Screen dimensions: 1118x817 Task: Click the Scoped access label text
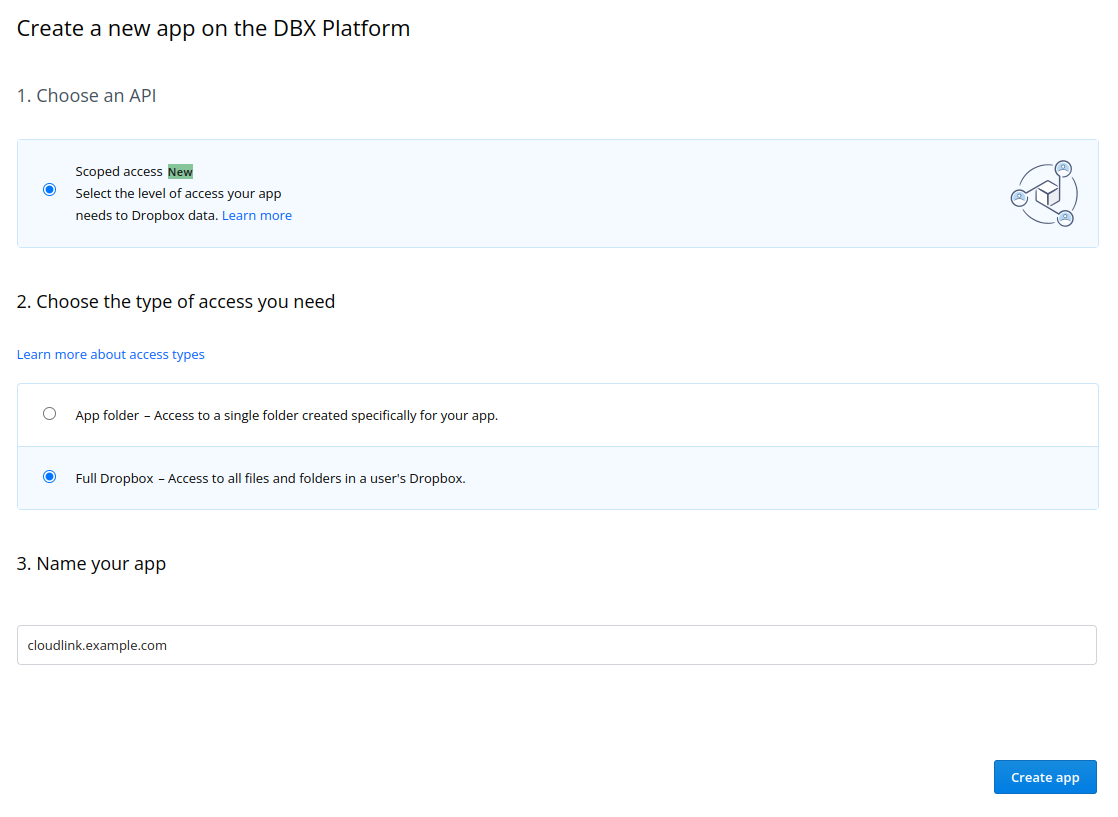click(x=119, y=172)
